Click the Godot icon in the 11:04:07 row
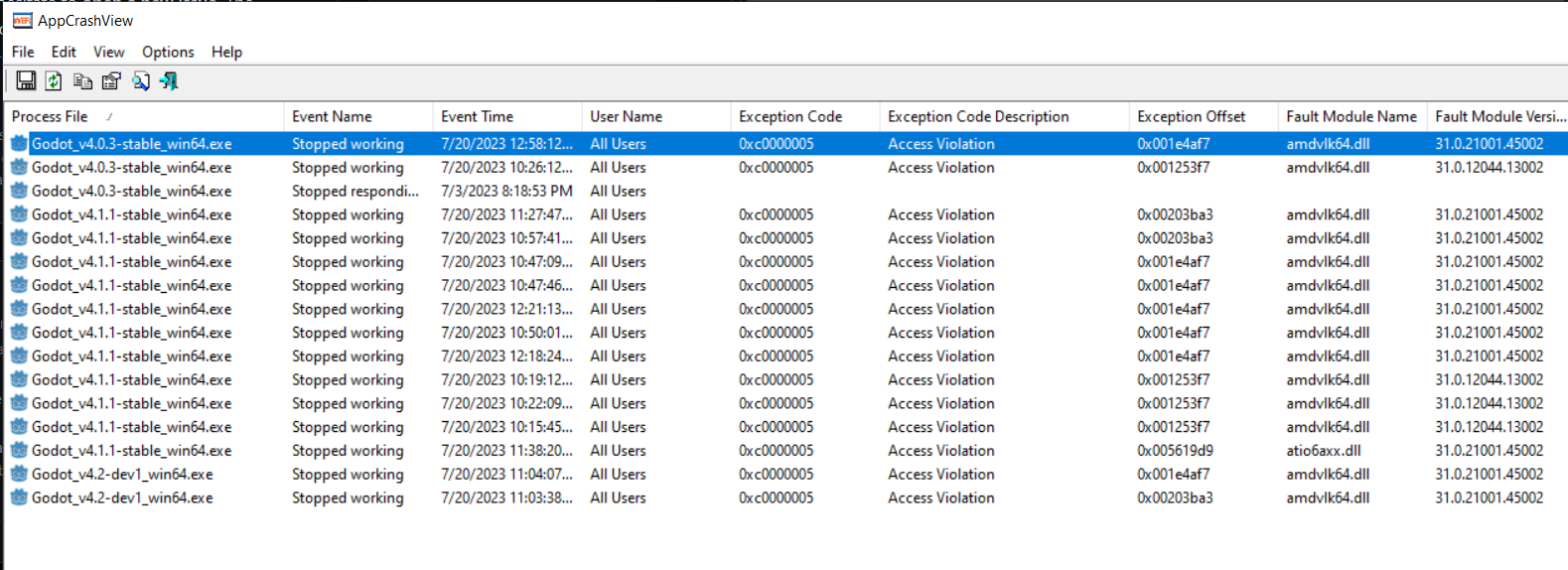This screenshot has width=1568, height=570. click(19, 474)
